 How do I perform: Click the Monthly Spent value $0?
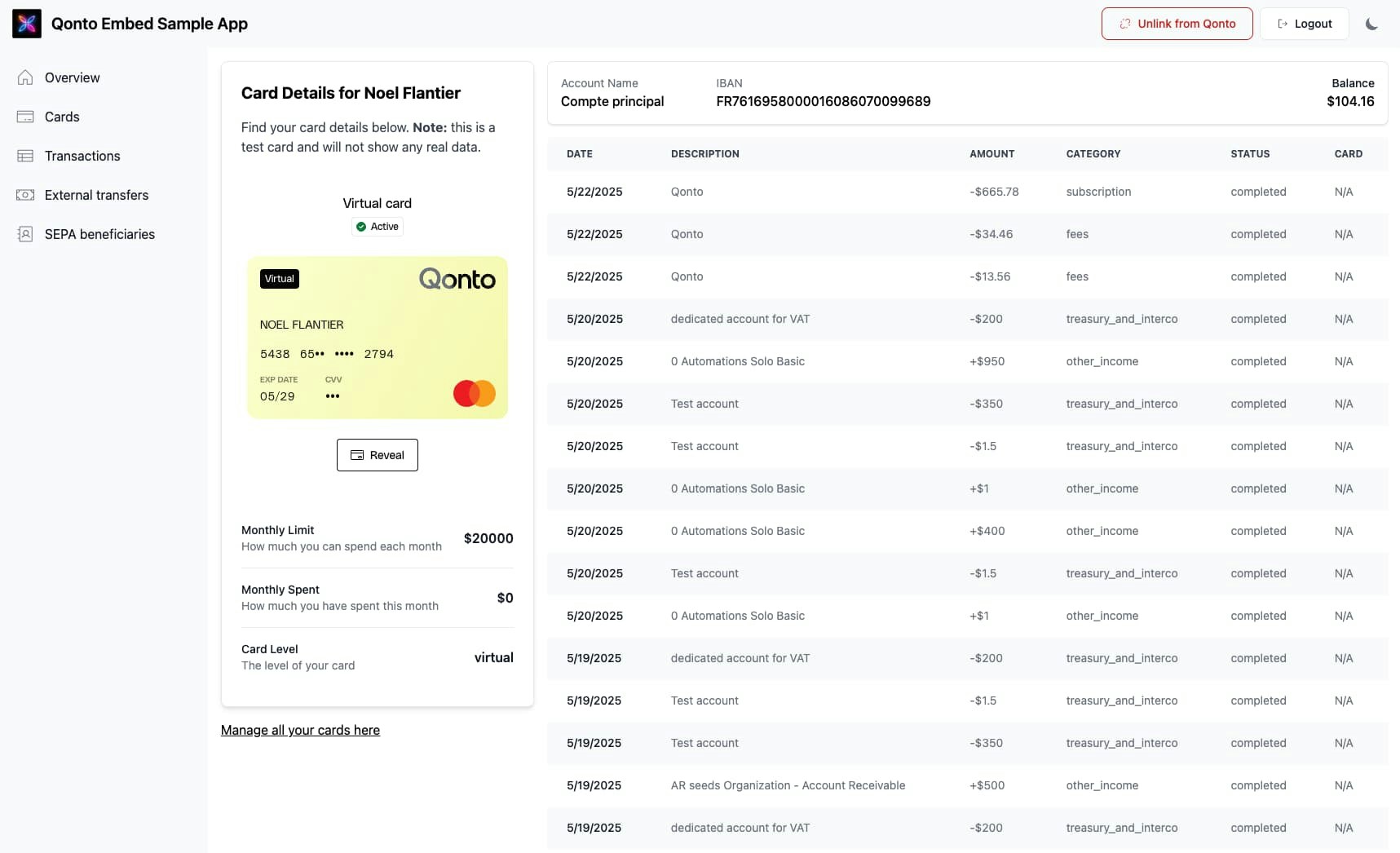click(506, 598)
